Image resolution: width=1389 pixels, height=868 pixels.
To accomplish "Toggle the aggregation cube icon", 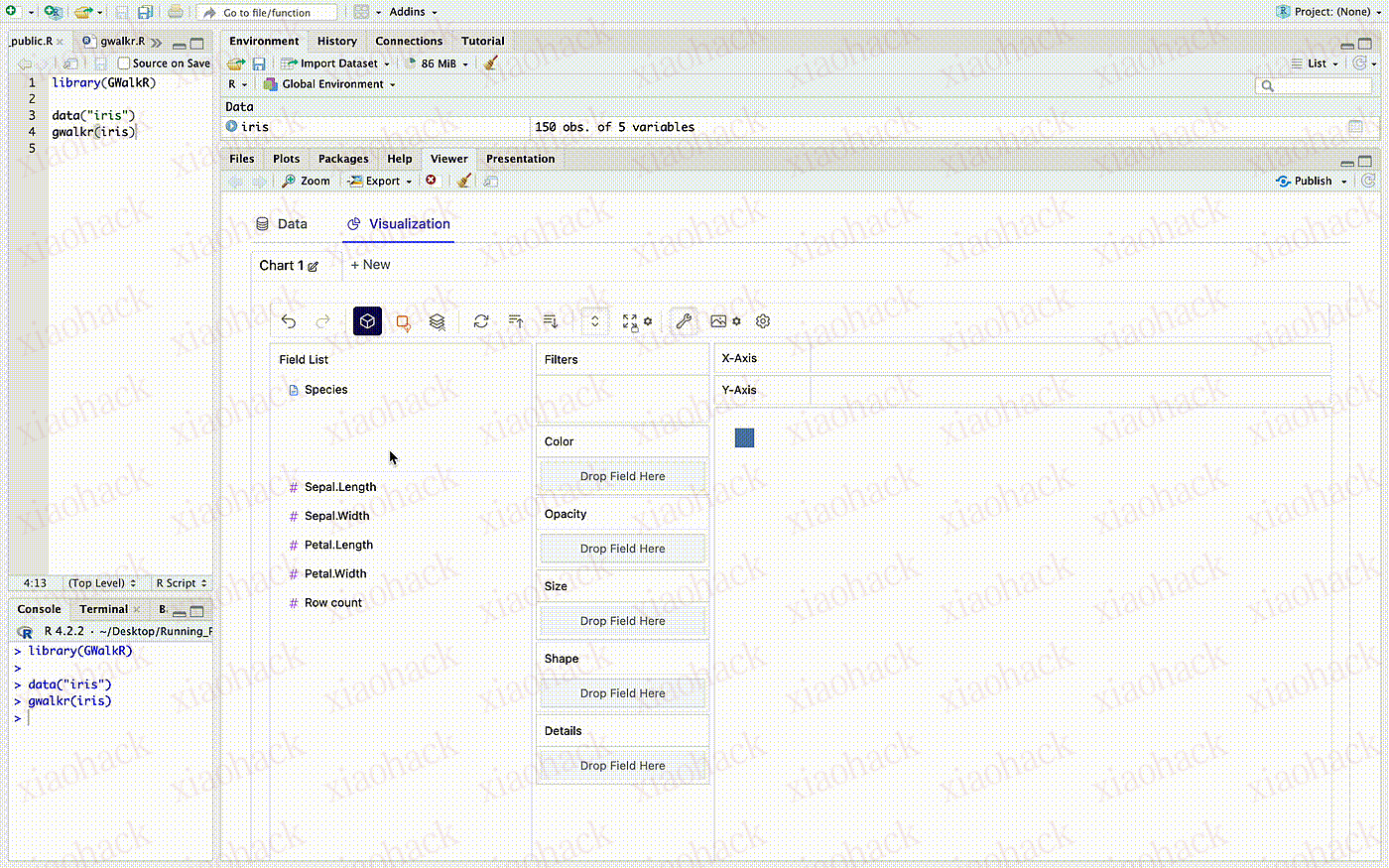I will [367, 321].
